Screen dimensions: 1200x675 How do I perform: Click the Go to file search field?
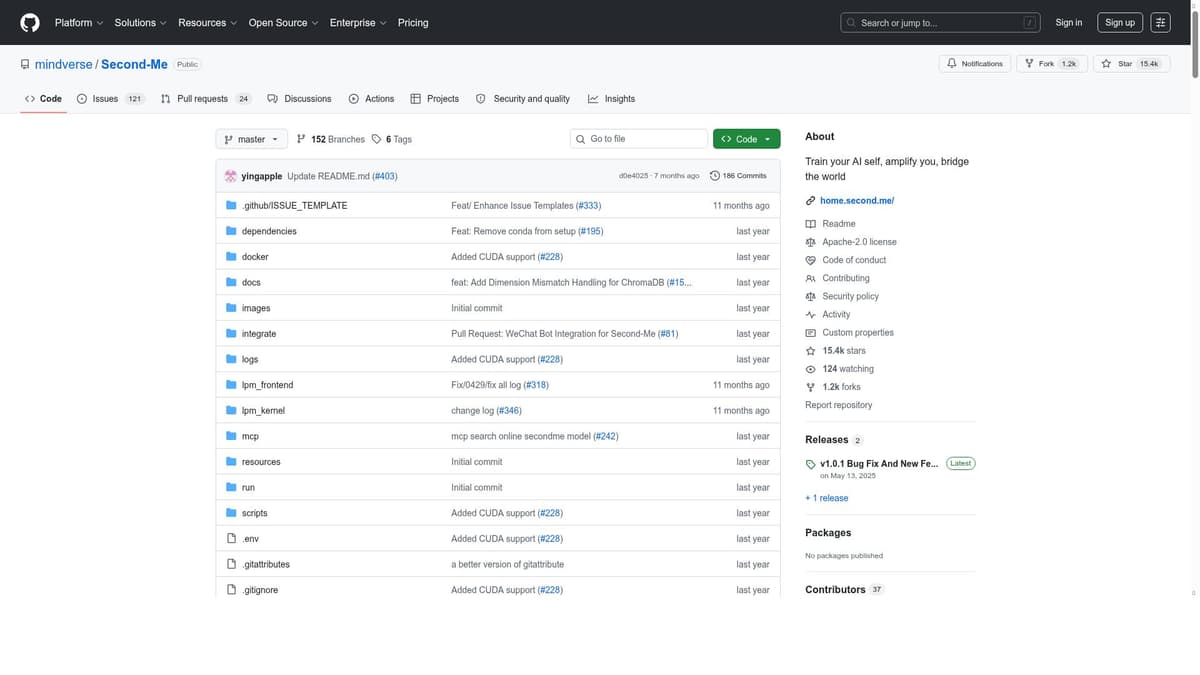640,139
